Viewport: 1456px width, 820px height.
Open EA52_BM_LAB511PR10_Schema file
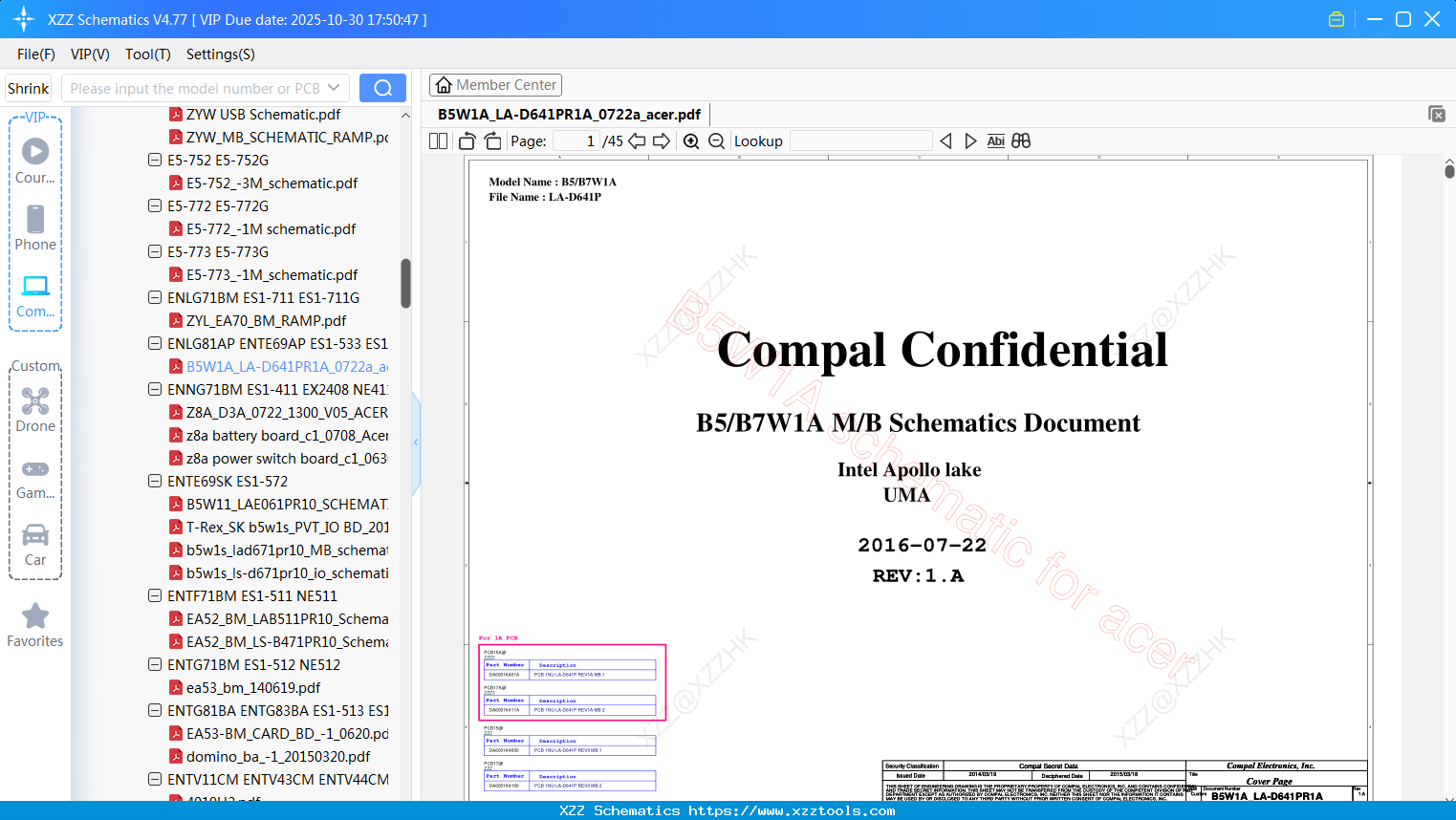pos(287,618)
